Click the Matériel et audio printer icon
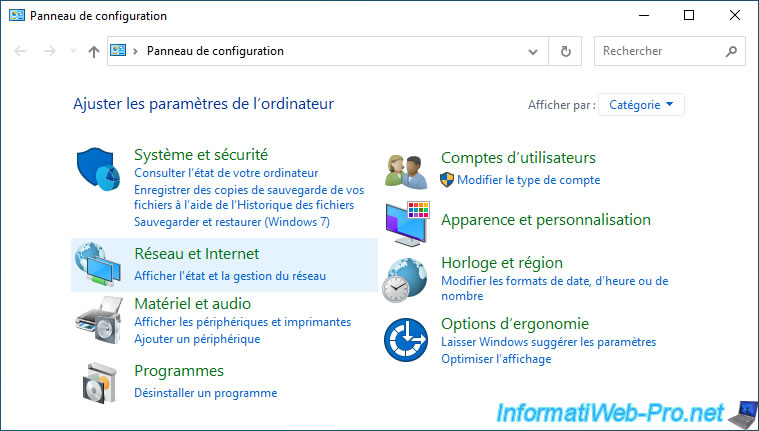The width and height of the screenshot is (759, 431). 98,320
